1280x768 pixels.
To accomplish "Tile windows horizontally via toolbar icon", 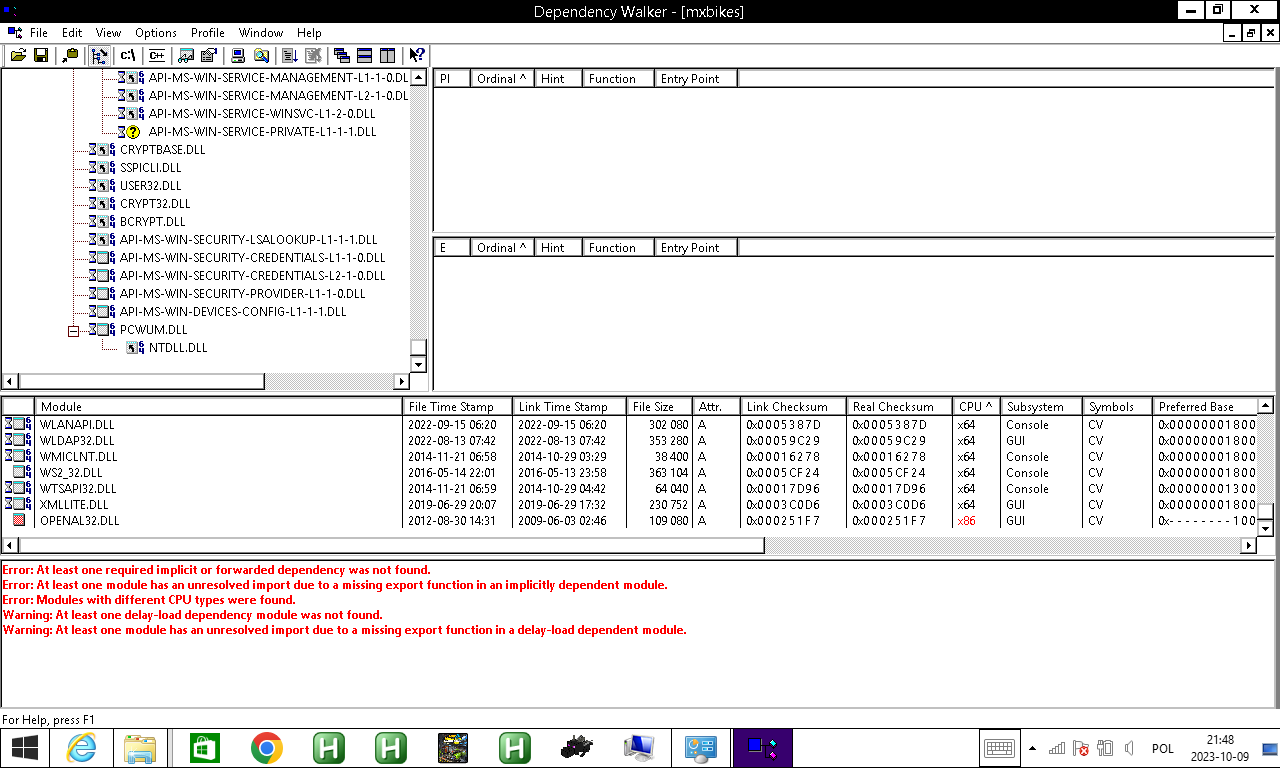I will pos(365,56).
